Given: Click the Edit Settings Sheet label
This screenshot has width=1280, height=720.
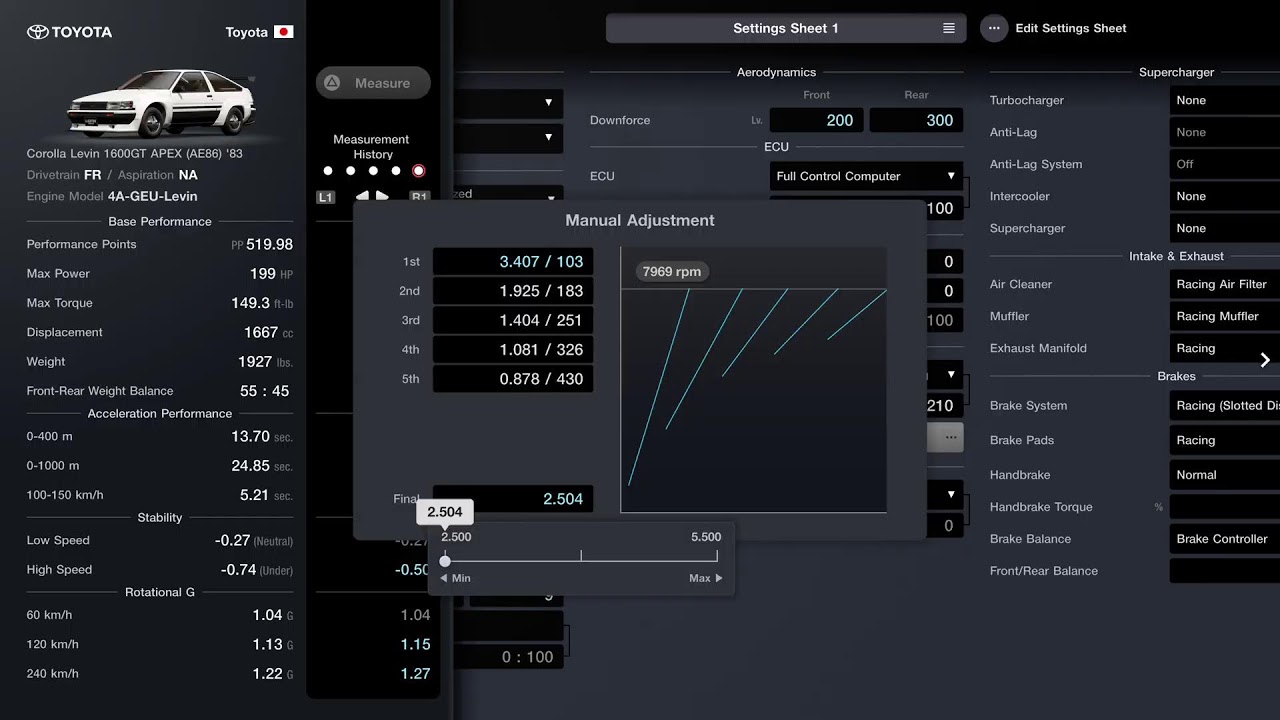Looking at the screenshot, I should tap(1071, 28).
